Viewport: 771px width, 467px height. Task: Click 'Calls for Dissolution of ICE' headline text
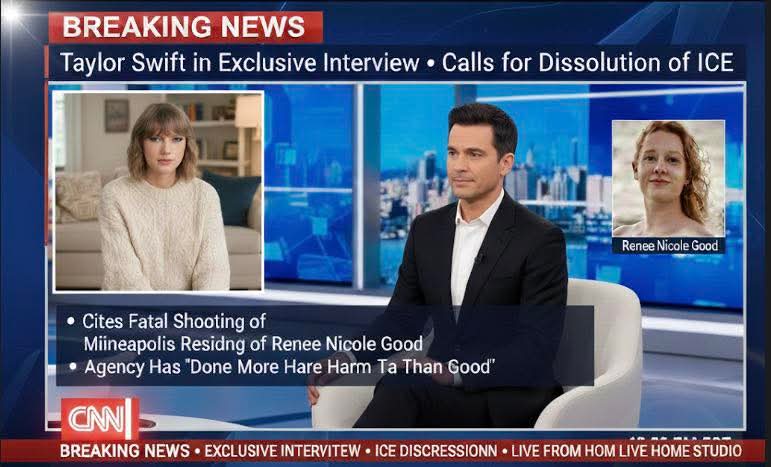(x=587, y=63)
